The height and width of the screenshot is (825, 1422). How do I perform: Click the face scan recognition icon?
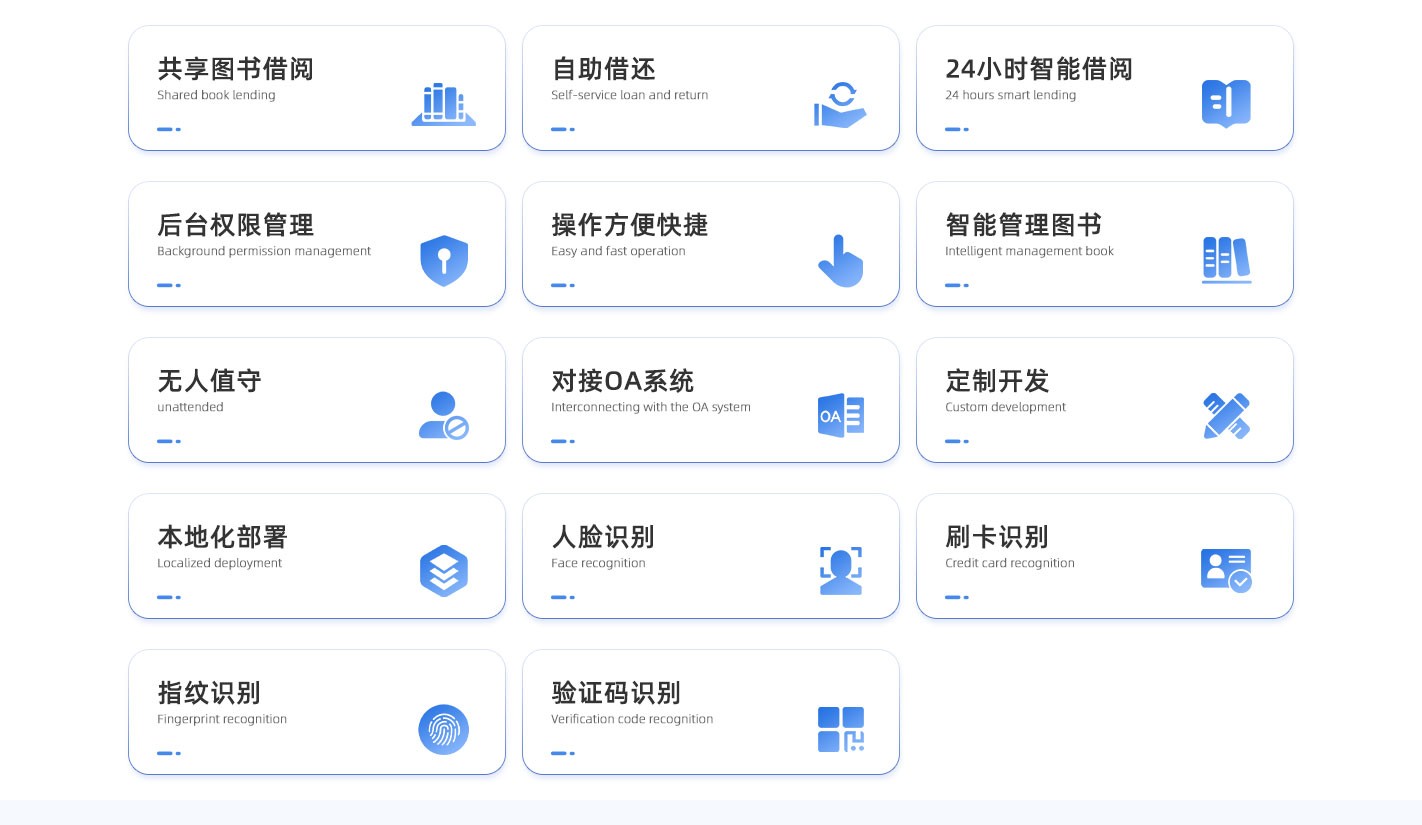(840, 571)
